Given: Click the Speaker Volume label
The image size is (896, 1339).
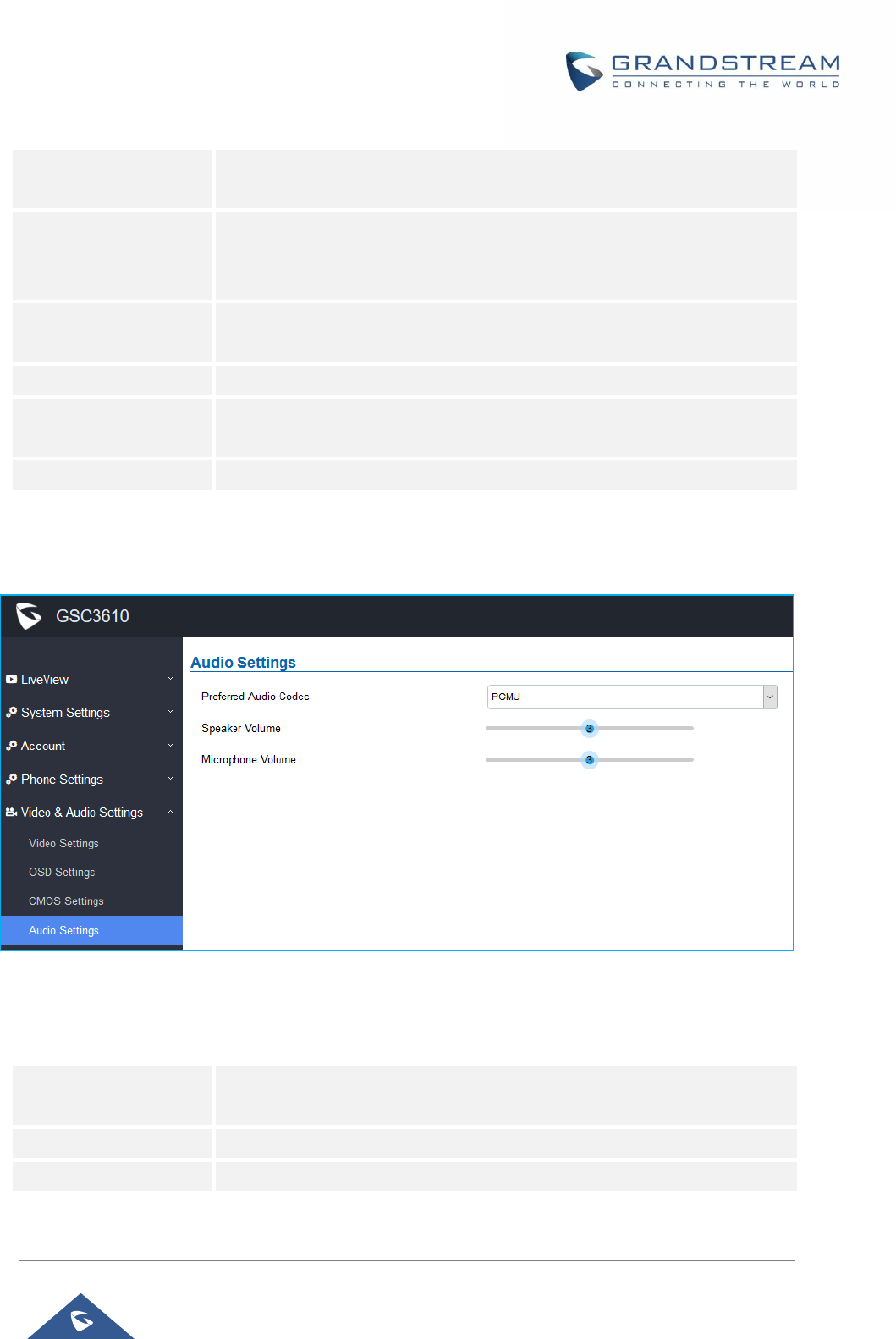Looking at the screenshot, I should coord(241,728).
